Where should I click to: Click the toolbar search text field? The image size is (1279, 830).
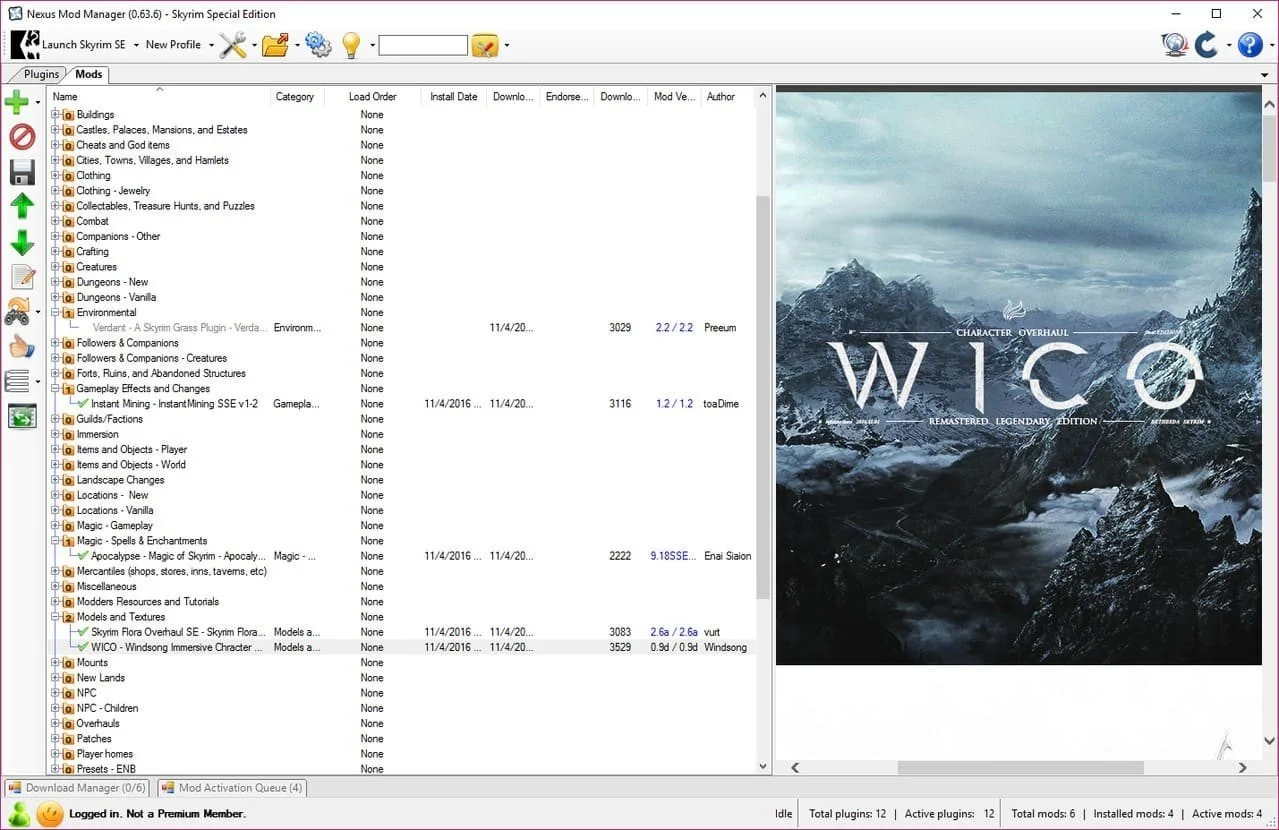423,45
